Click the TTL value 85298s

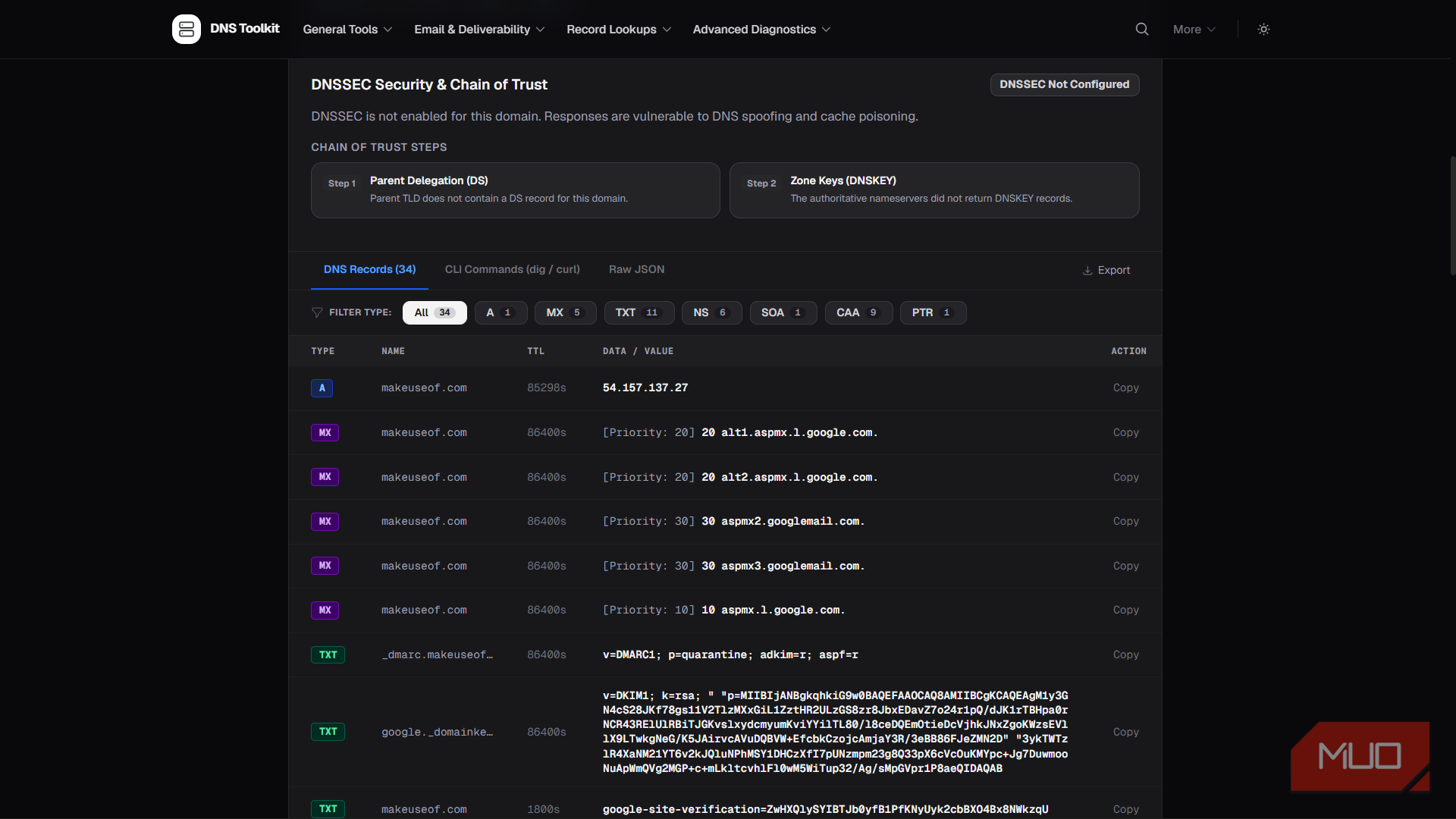546,388
